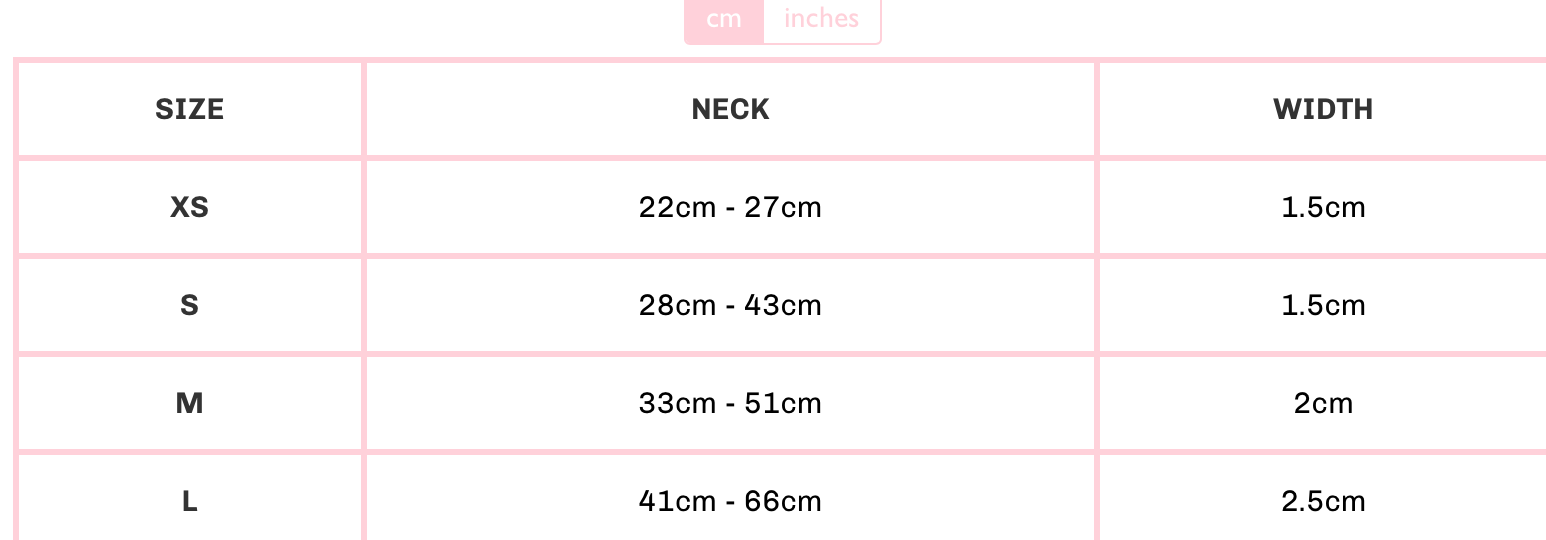
Task: Switch size units to cm
Action: coord(723,20)
